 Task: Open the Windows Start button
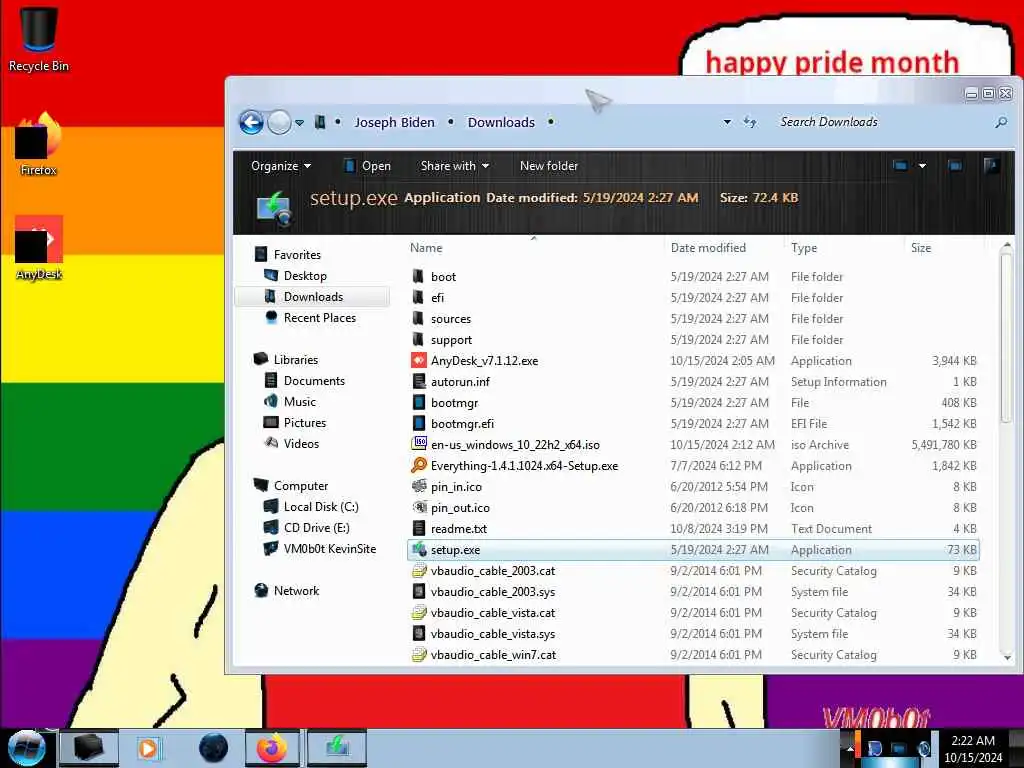tap(26, 748)
